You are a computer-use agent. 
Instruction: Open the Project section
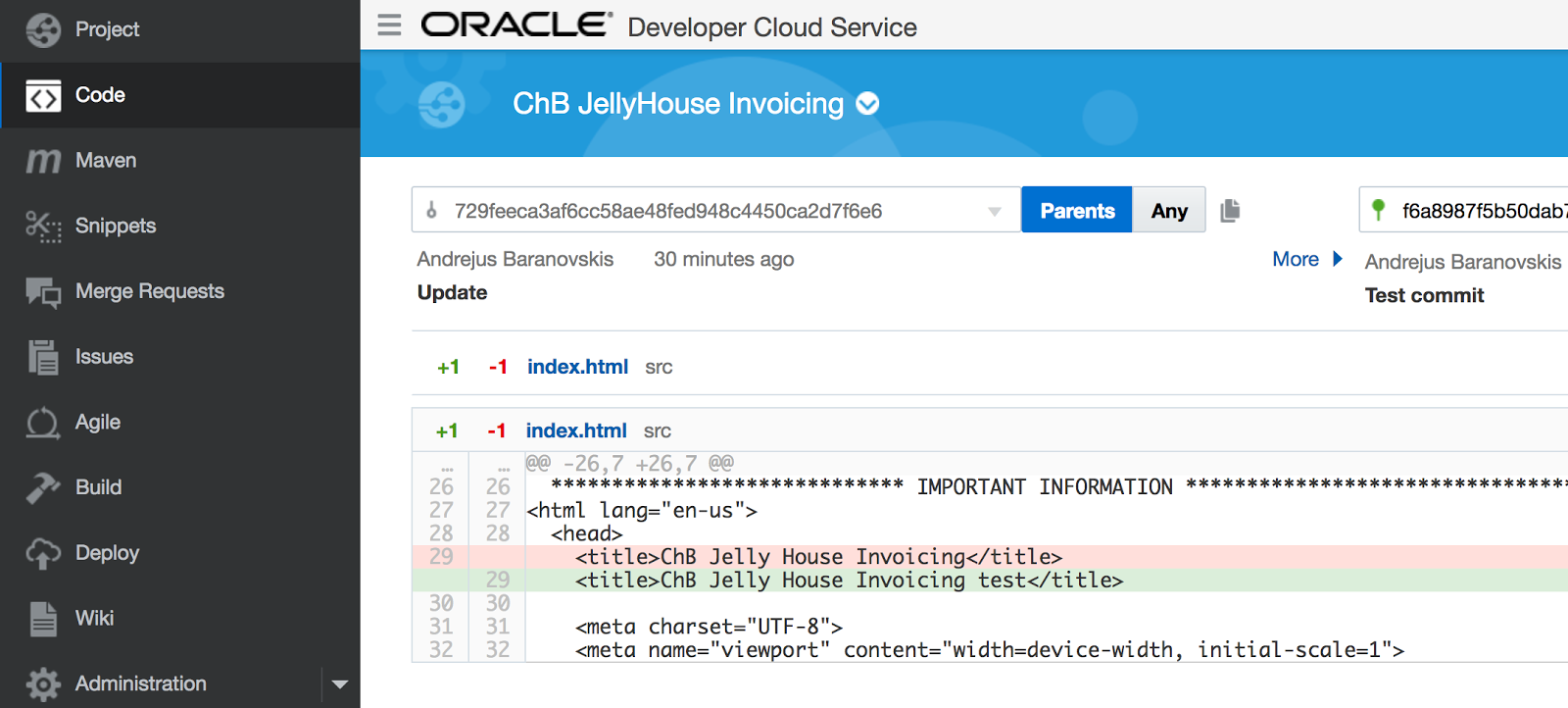coord(107,29)
